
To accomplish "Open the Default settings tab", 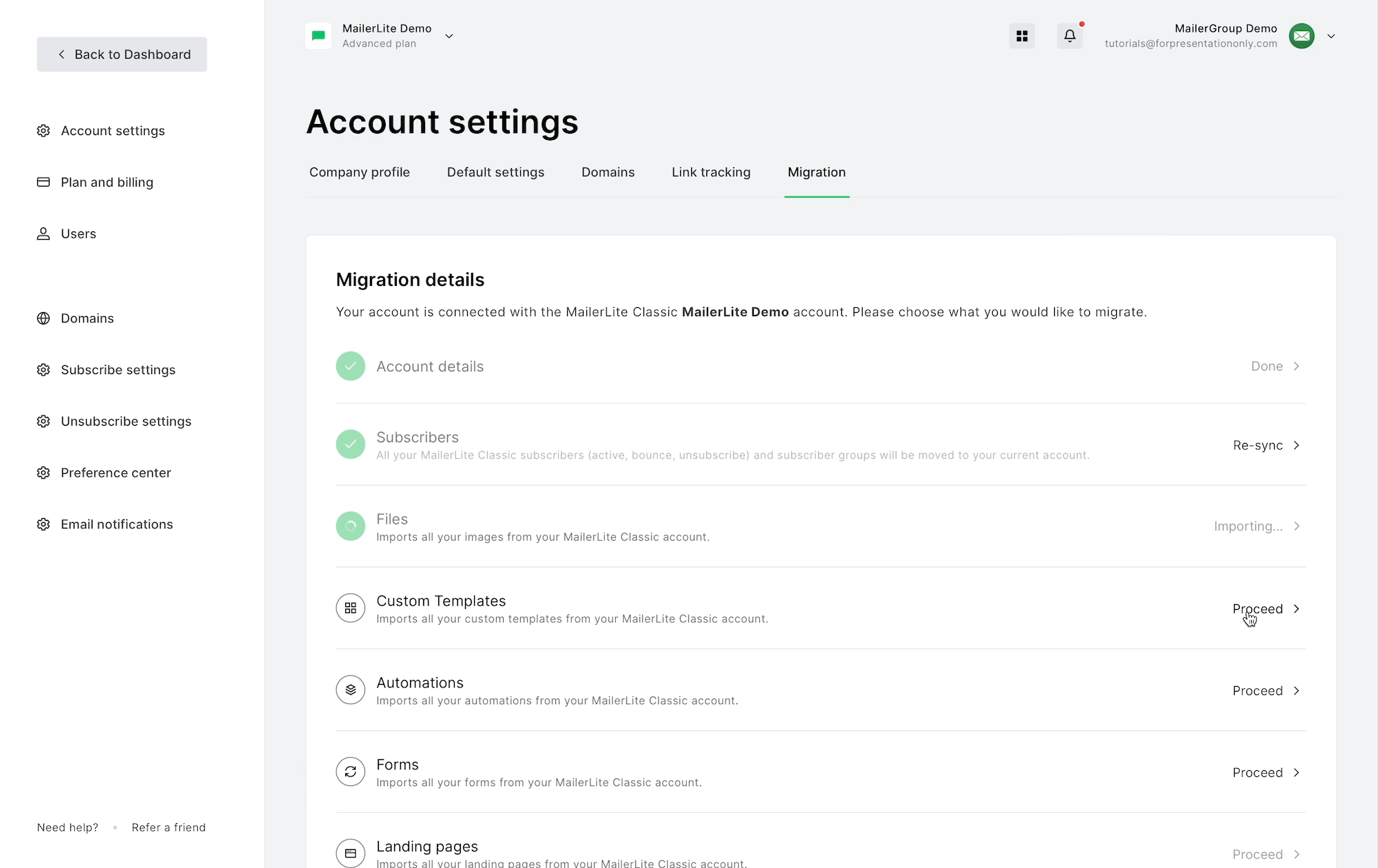I will [x=495, y=172].
